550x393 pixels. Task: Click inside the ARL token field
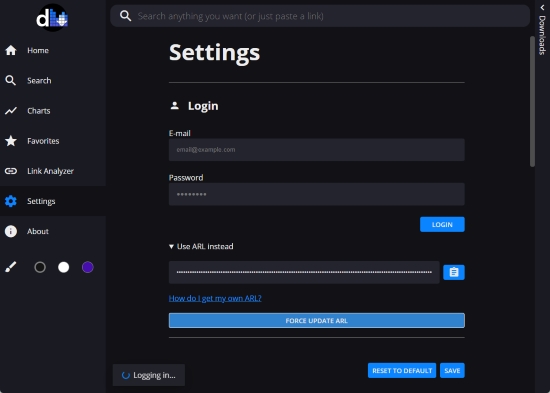(x=304, y=272)
